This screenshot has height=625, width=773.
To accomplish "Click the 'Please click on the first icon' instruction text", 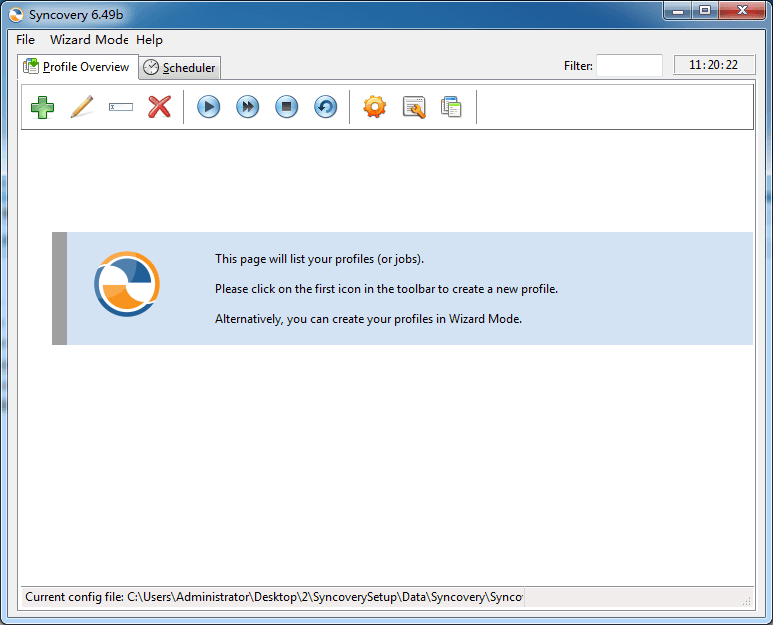I will pyautogui.click(x=386, y=289).
